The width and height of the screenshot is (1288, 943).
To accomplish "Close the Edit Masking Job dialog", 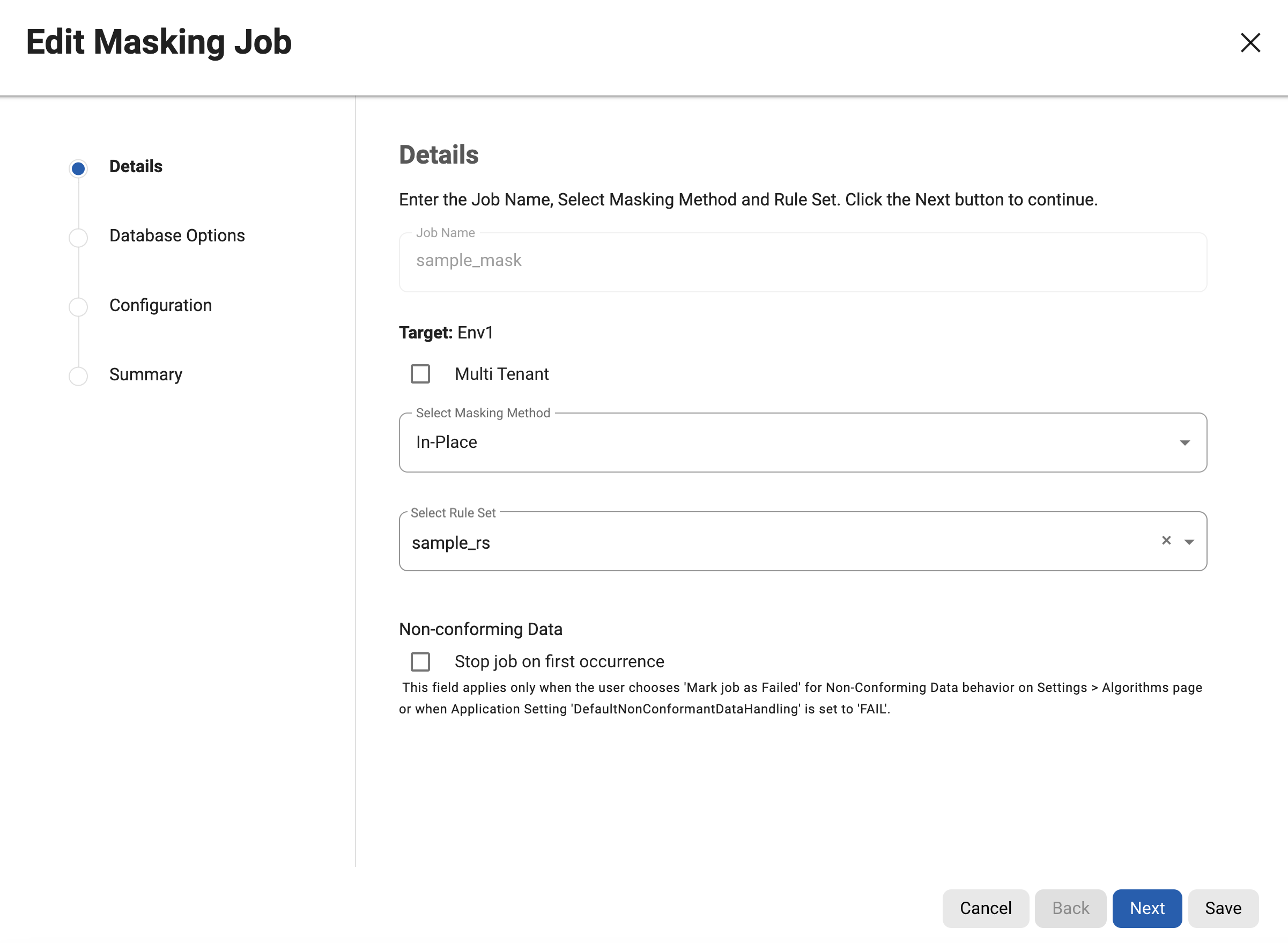I will [x=1250, y=42].
